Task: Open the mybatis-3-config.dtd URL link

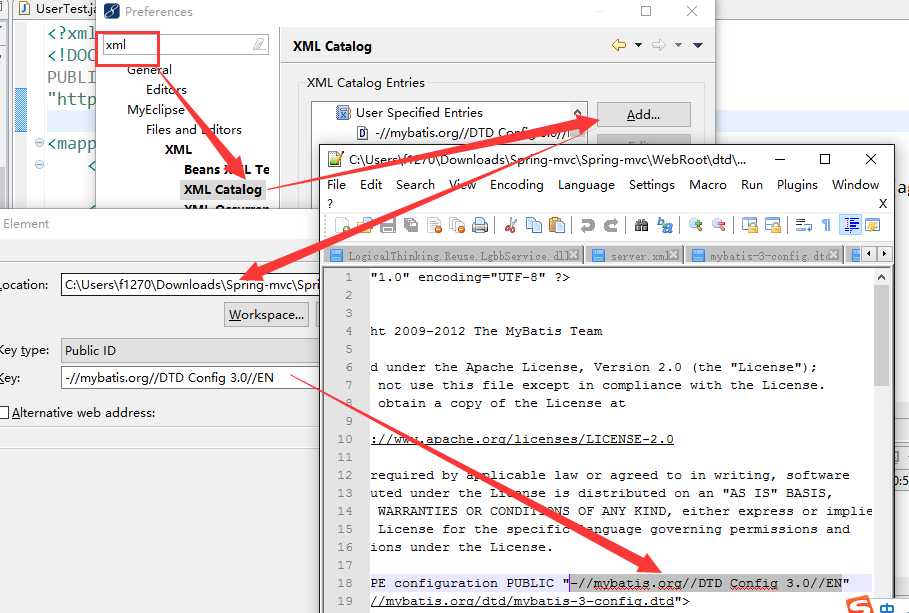Action: (522, 601)
